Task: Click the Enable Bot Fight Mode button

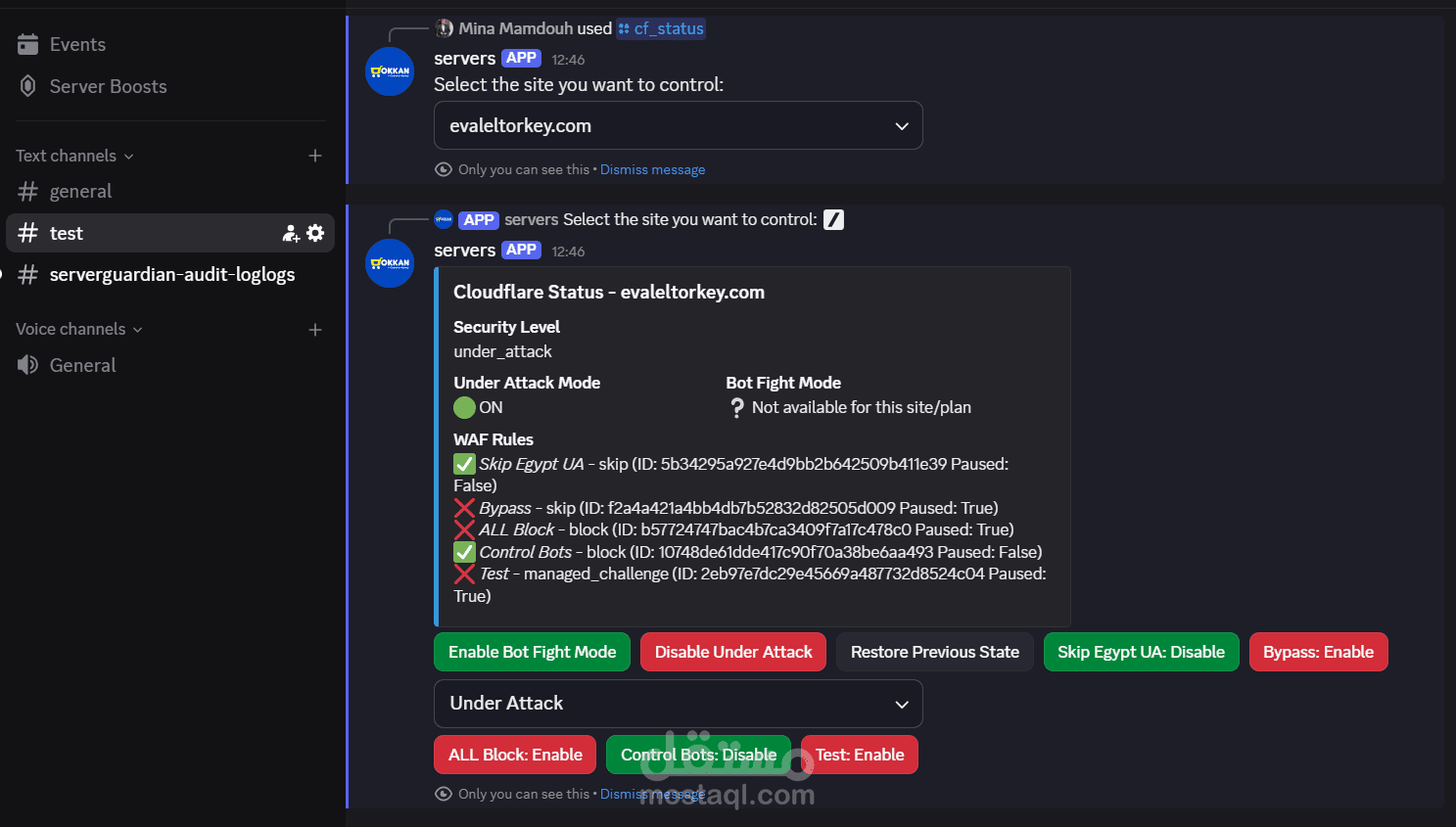Action: click(532, 652)
